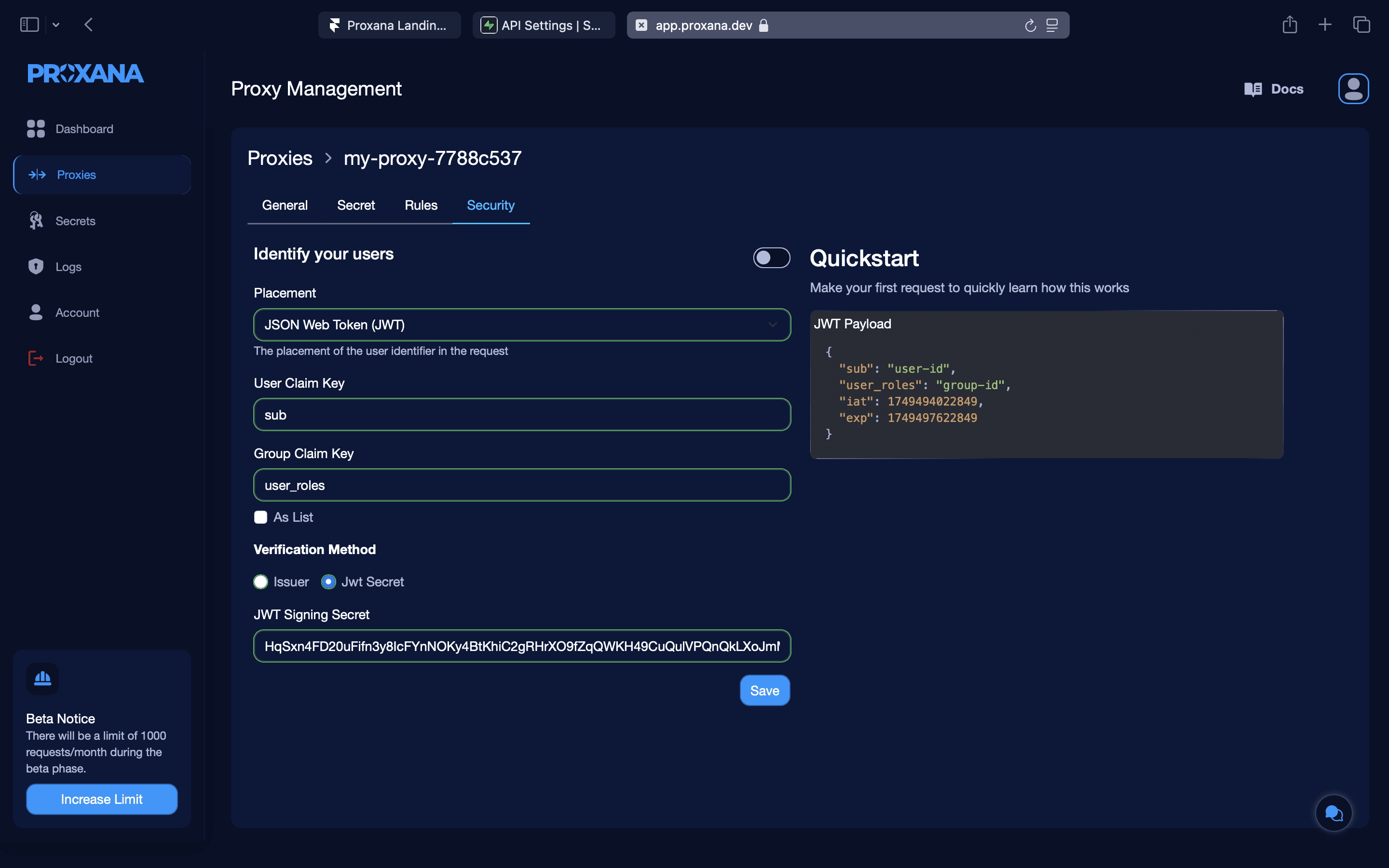Open the Dashboard sidebar icon
This screenshot has height=868, width=1389.
36,129
